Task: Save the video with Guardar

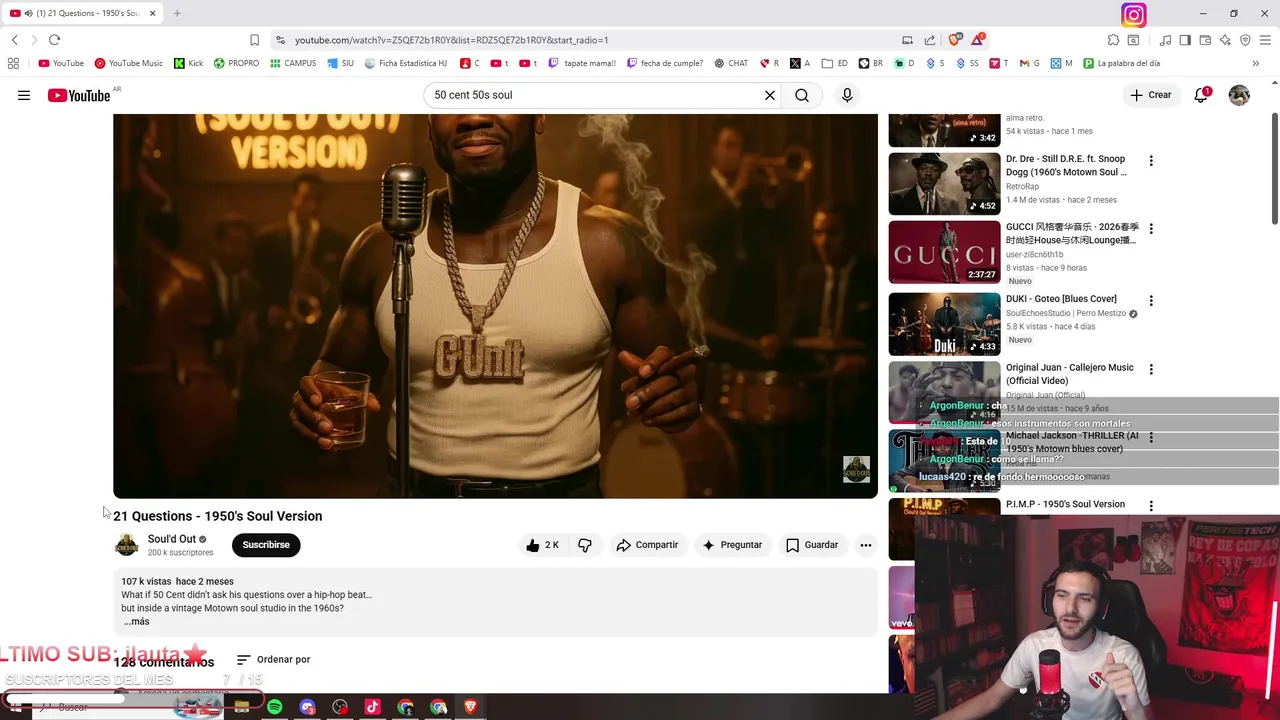Action: [812, 545]
